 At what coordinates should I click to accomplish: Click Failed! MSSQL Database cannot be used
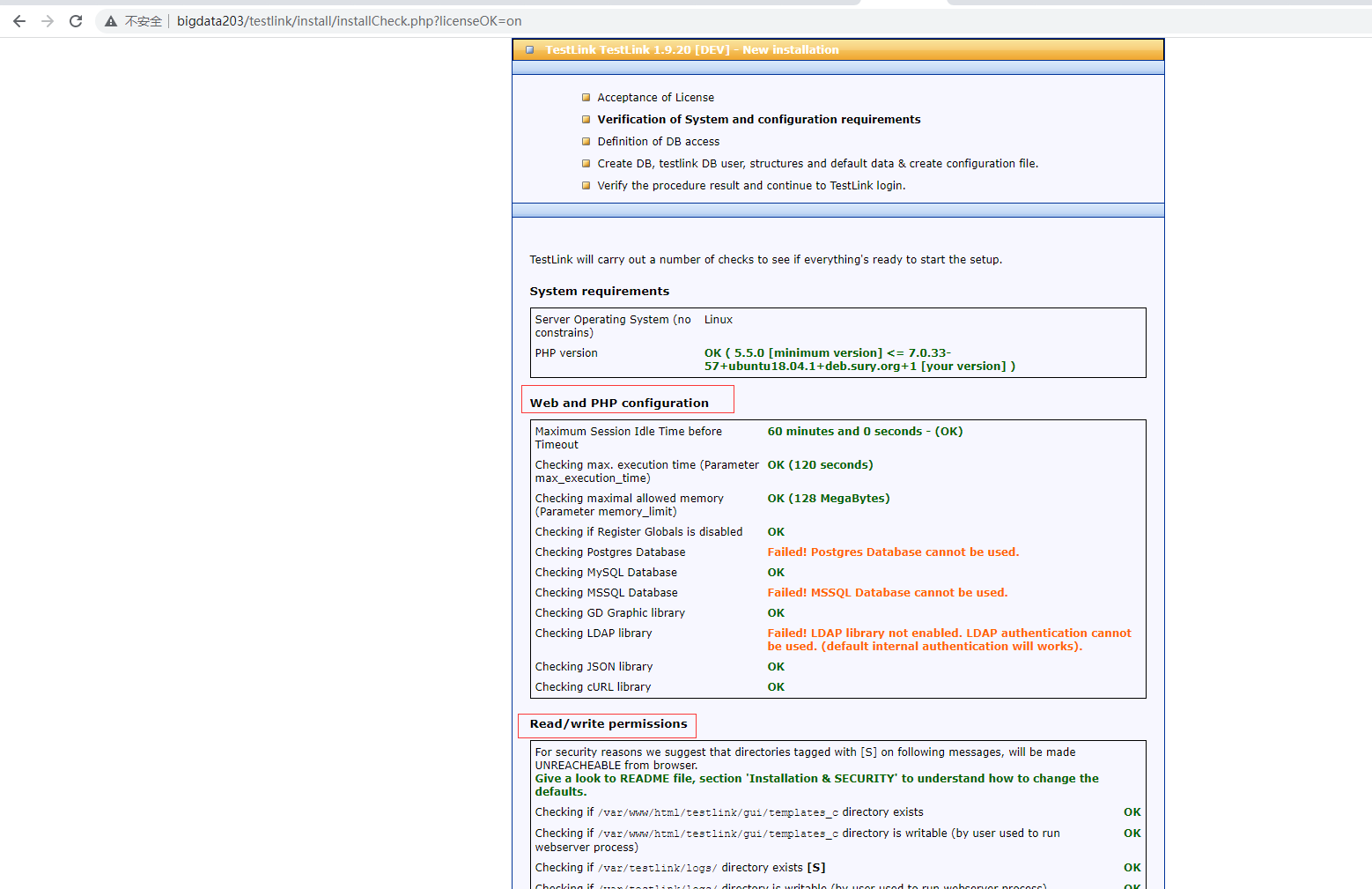pyautogui.click(x=888, y=593)
